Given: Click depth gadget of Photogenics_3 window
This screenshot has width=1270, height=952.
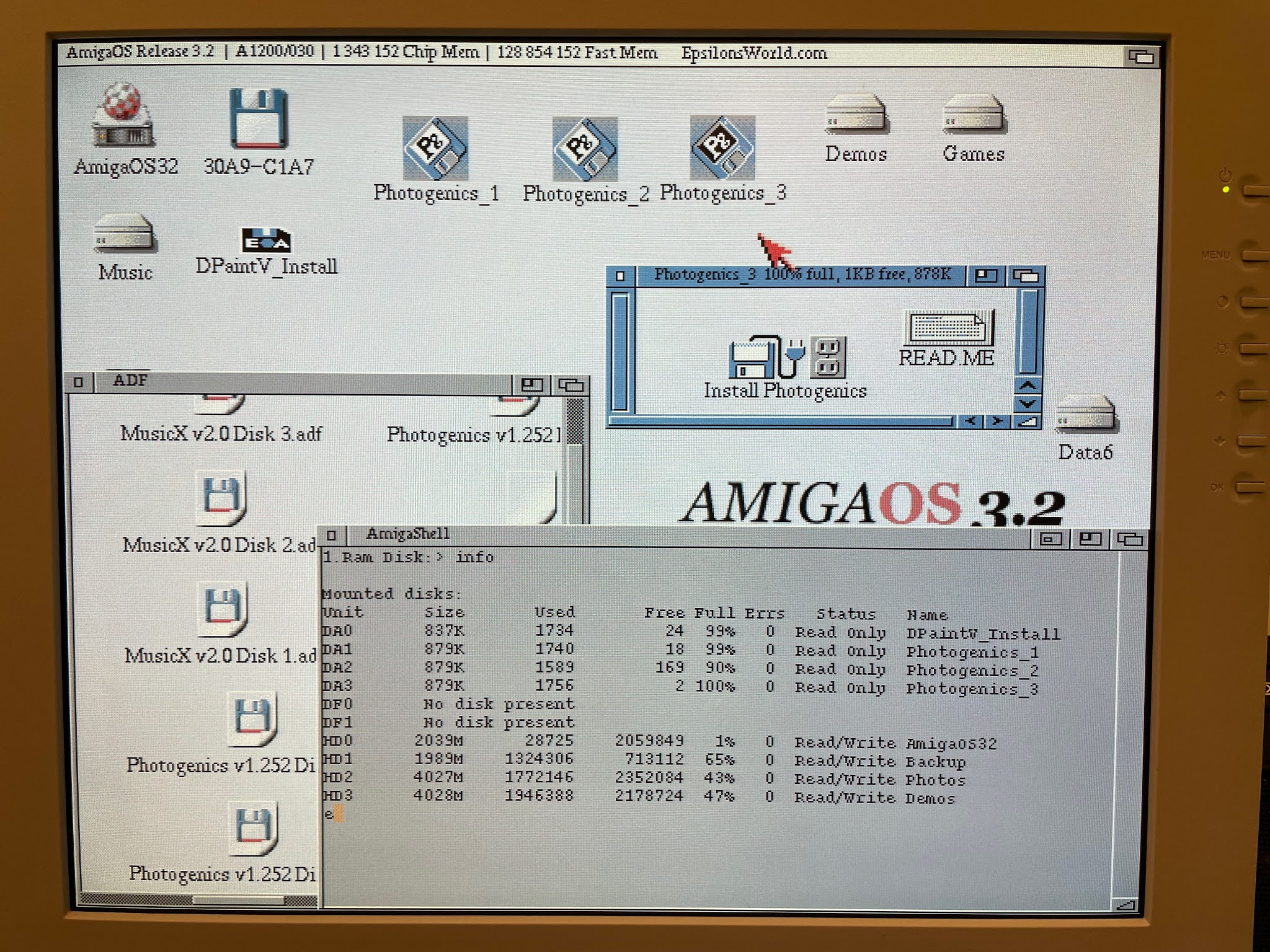Looking at the screenshot, I should point(1025,276).
